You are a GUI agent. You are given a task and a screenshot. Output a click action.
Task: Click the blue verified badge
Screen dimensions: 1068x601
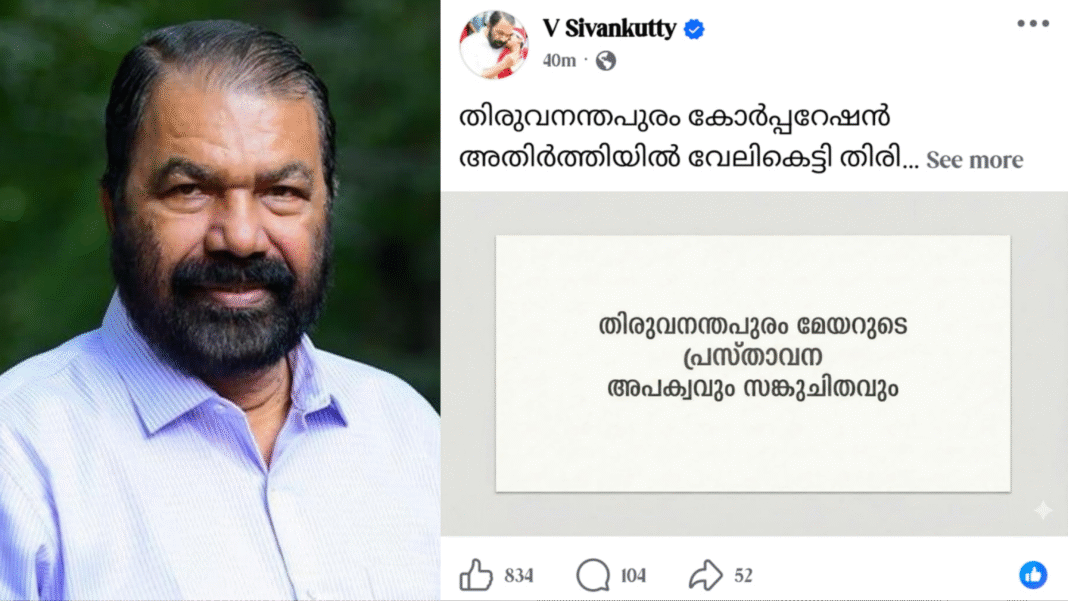tap(694, 29)
